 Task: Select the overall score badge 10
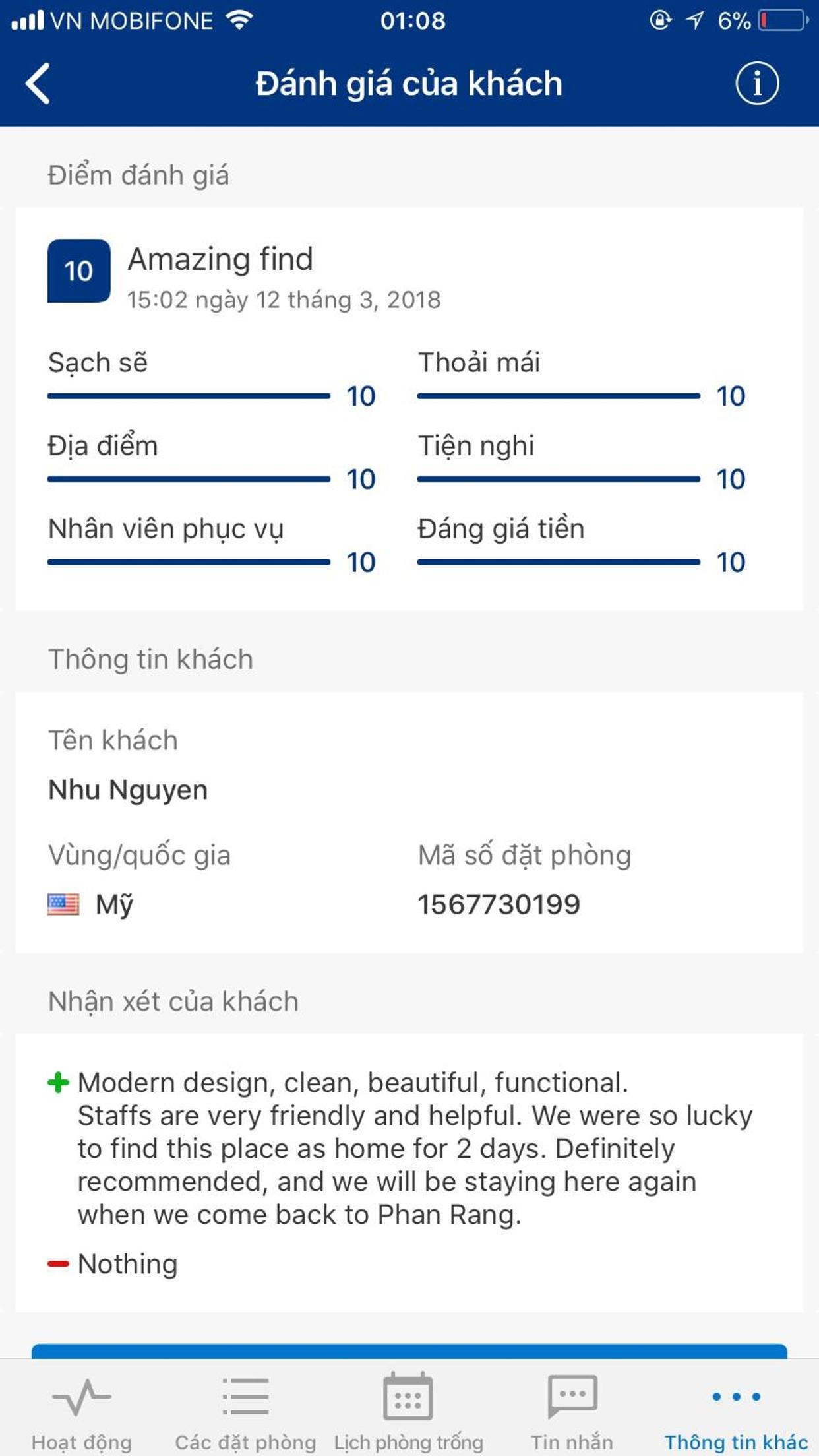pyautogui.click(x=79, y=271)
